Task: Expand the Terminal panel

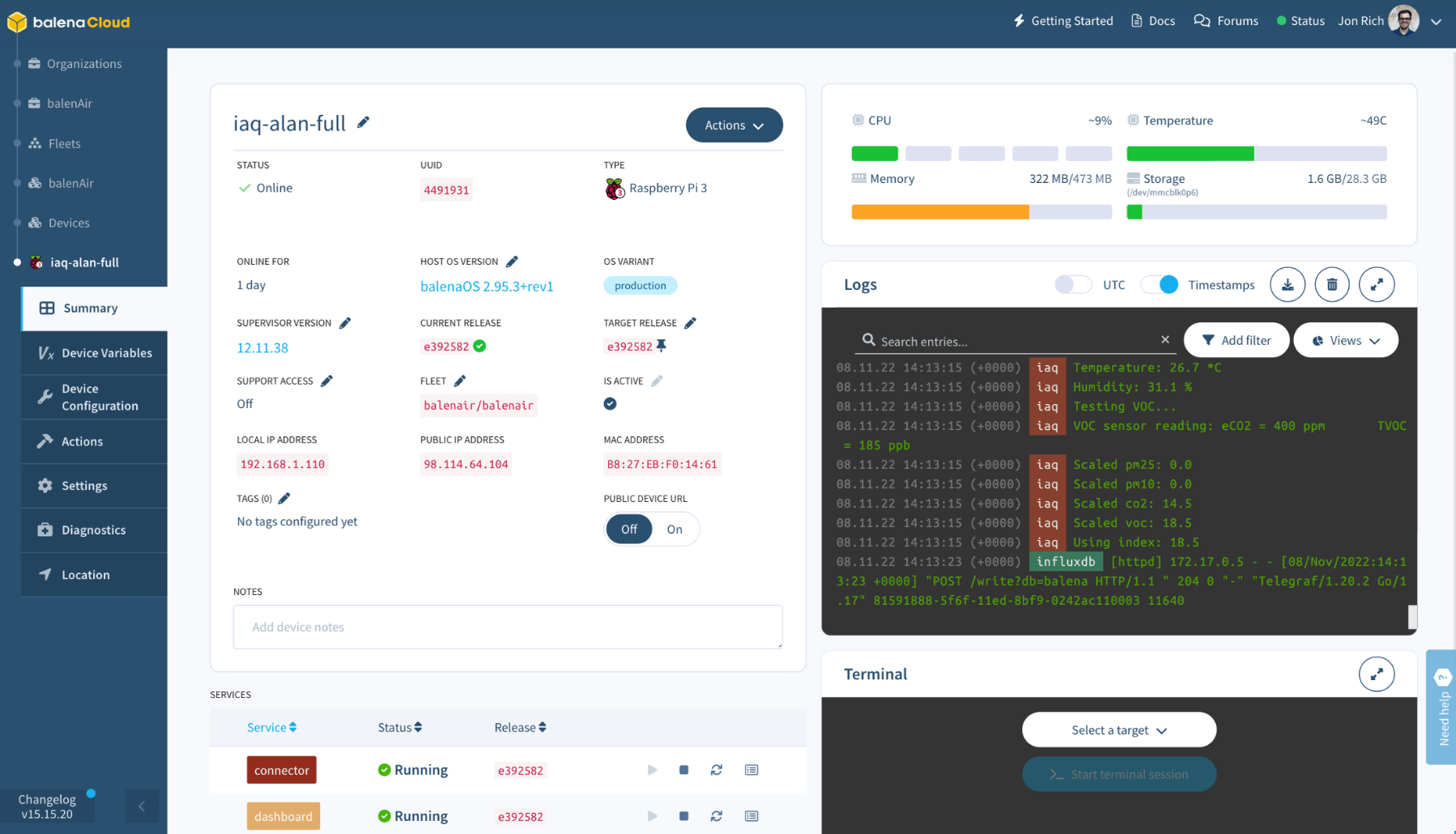Action: click(1377, 674)
